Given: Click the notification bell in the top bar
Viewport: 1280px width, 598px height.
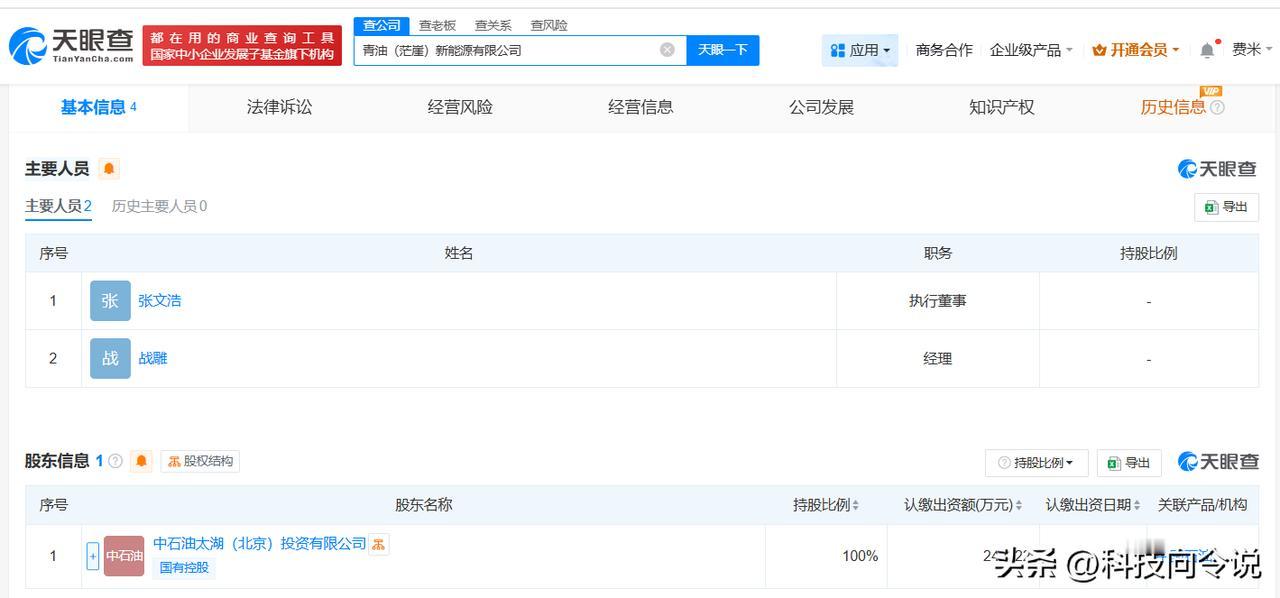Looking at the screenshot, I should [x=1207, y=50].
